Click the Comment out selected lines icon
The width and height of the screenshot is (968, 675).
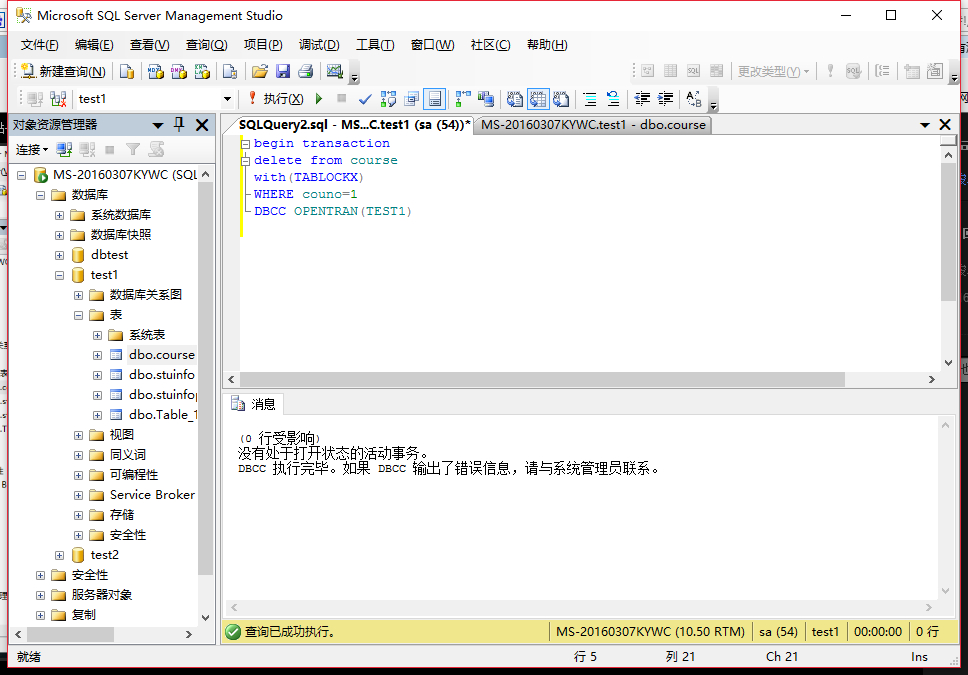590,98
